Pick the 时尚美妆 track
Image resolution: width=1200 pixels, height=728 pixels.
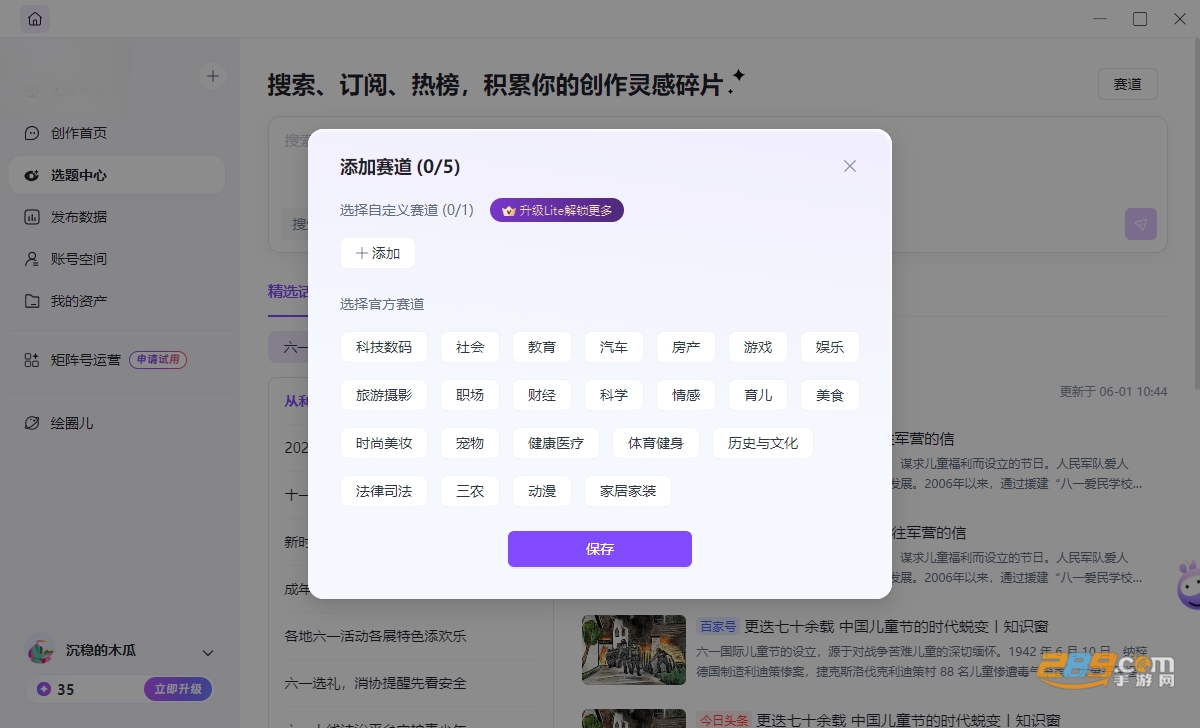point(384,443)
